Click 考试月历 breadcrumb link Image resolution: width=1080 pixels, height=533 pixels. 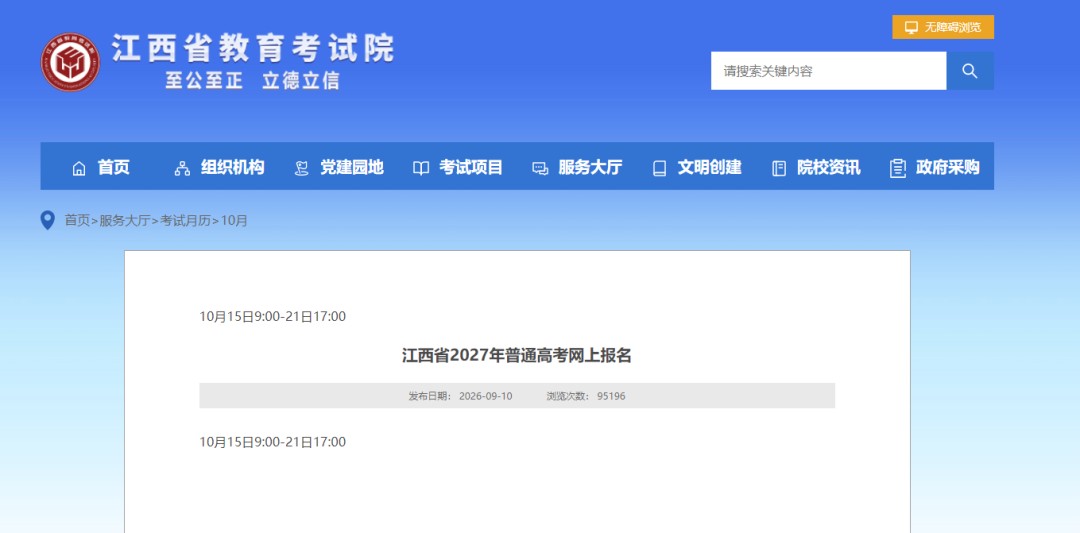click(186, 220)
